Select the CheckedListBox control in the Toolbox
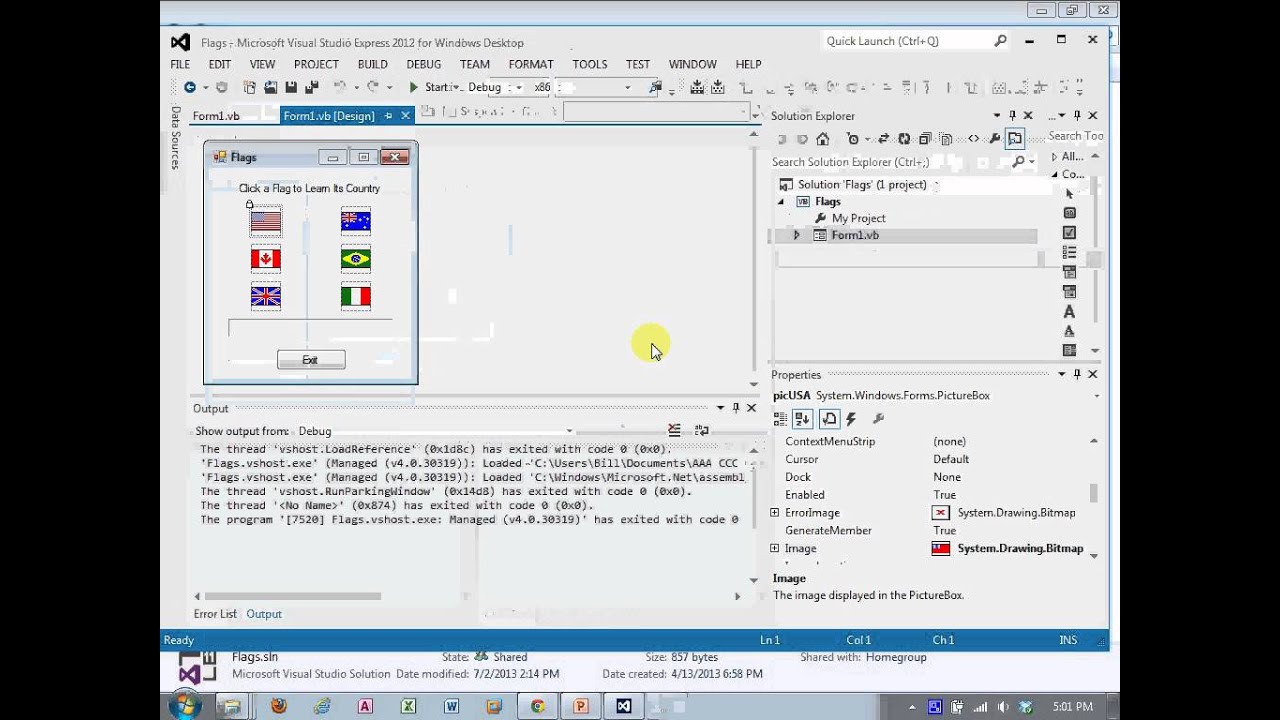 tap(1069, 253)
